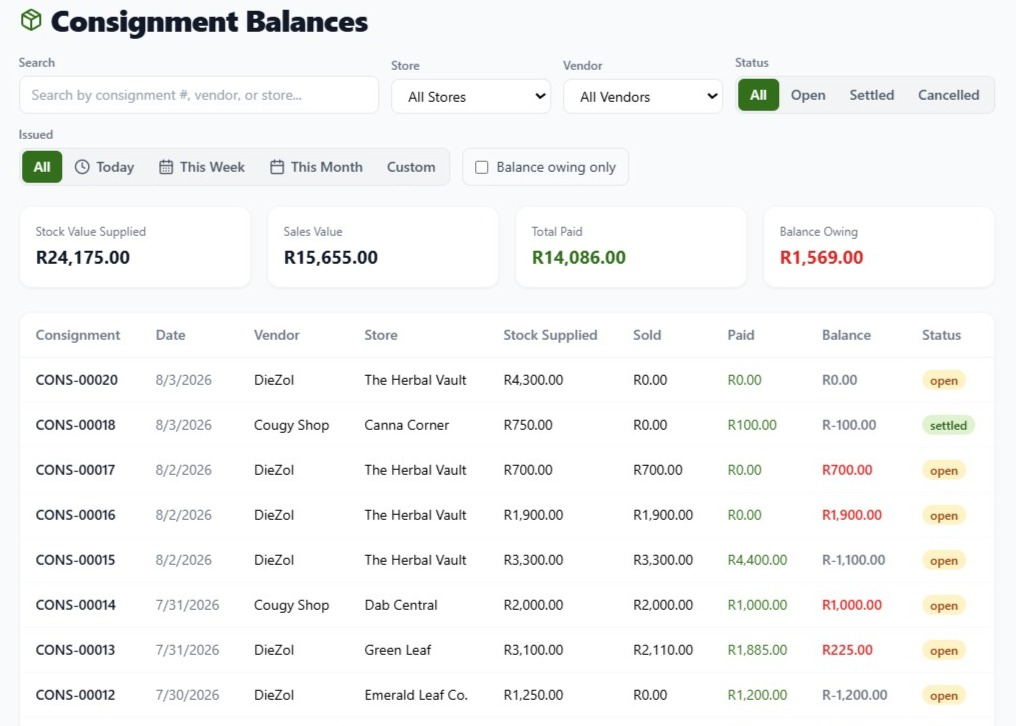Open consignment CONS-00018
Viewport: 1016px width, 726px height.
point(75,425)
